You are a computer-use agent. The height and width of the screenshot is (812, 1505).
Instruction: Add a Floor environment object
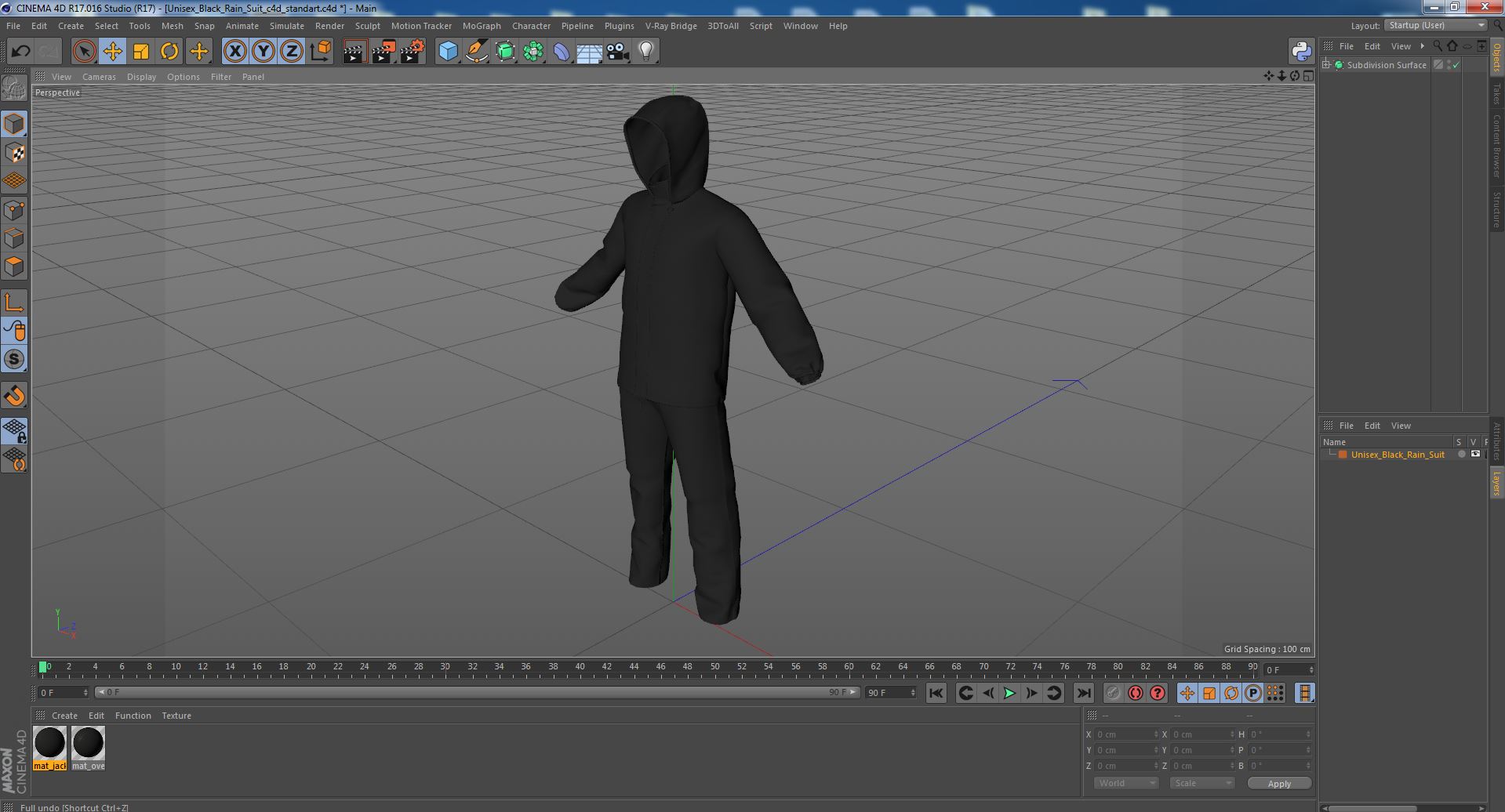click(589, 52)
